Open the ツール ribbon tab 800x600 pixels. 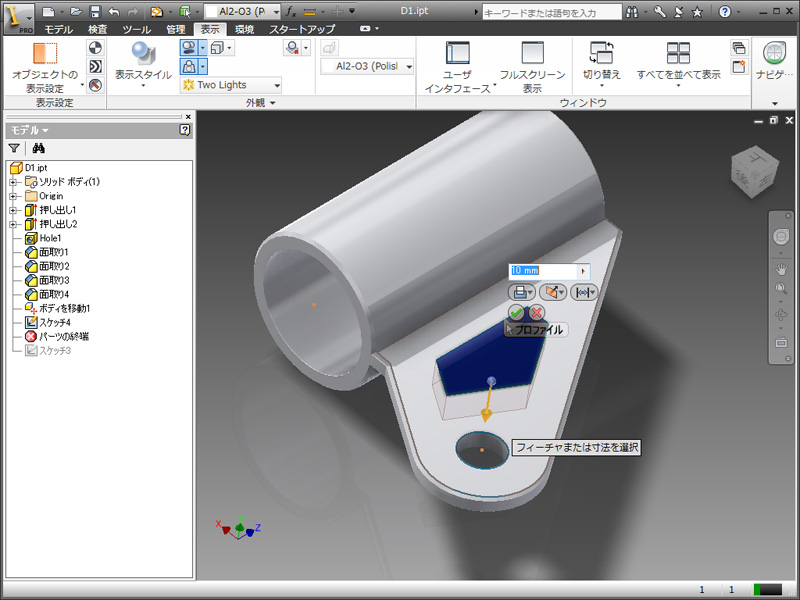point(136,30)
